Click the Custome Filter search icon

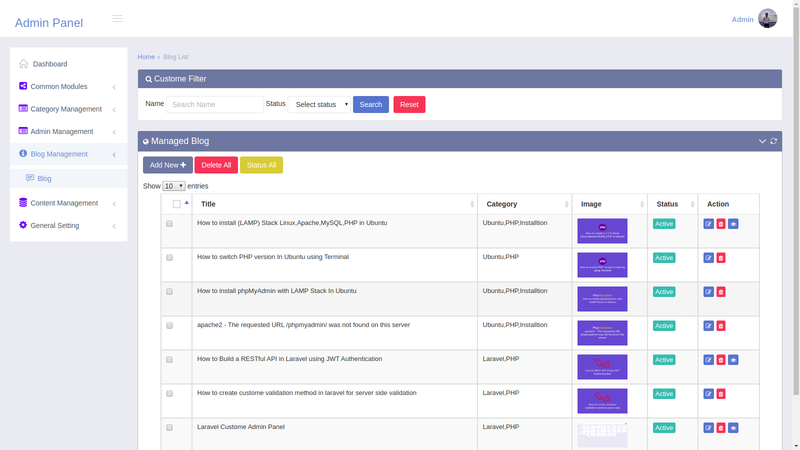148,79
